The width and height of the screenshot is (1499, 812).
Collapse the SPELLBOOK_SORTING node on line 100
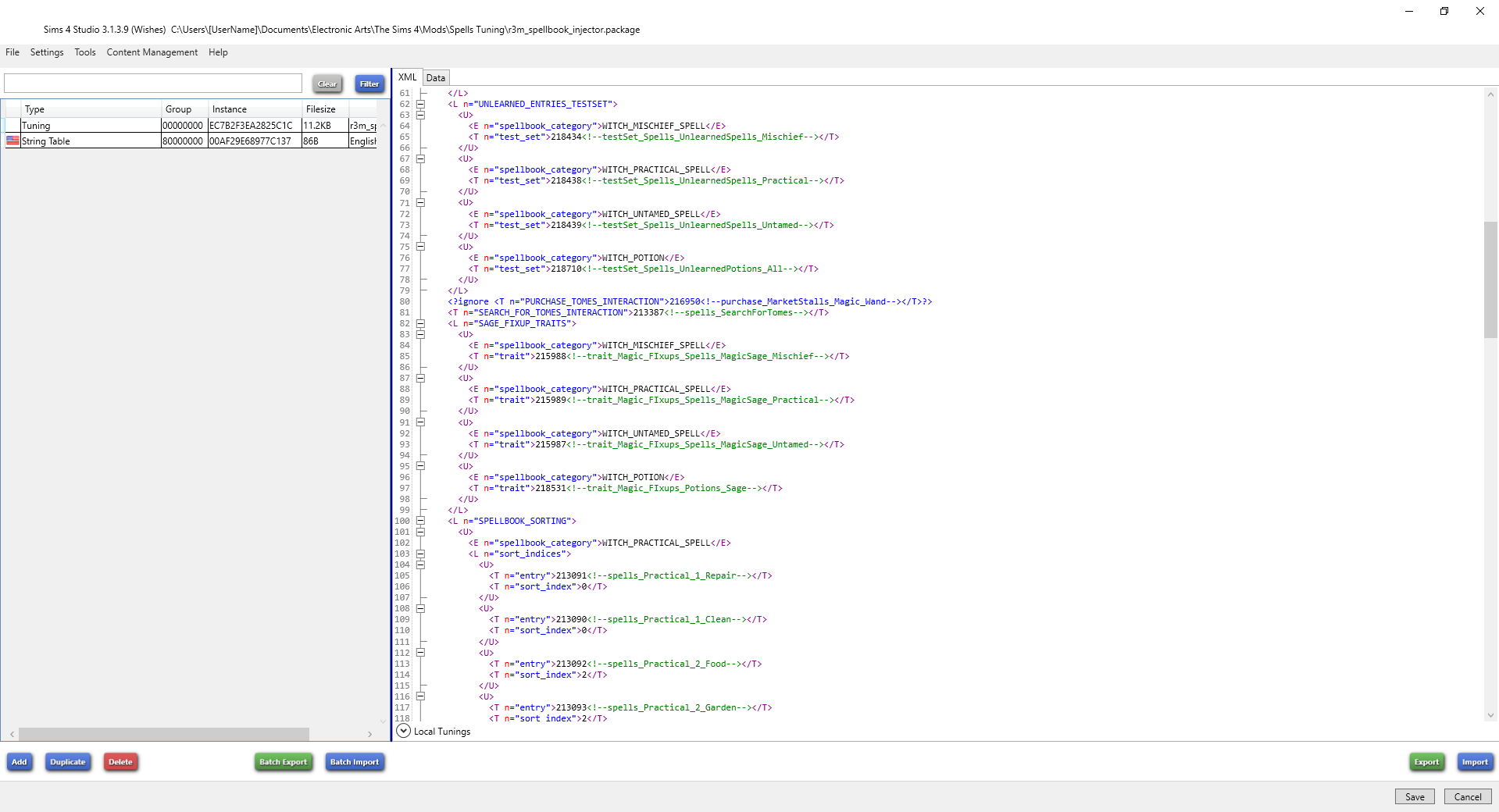[x=420, y=521]
